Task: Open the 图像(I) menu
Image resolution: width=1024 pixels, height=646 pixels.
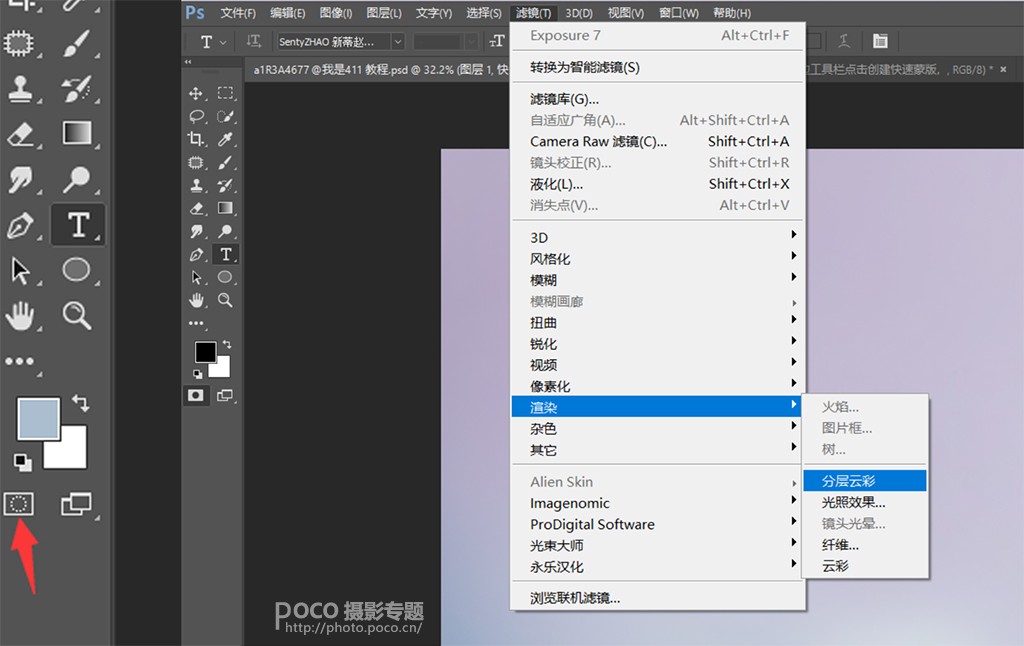Action: [x=336, y=13]
